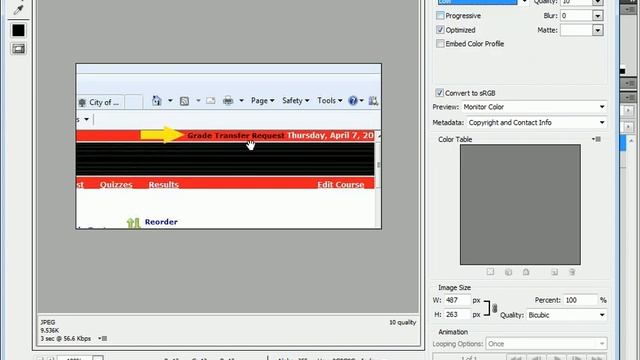Click the black eyedropper color swatch

18,30
